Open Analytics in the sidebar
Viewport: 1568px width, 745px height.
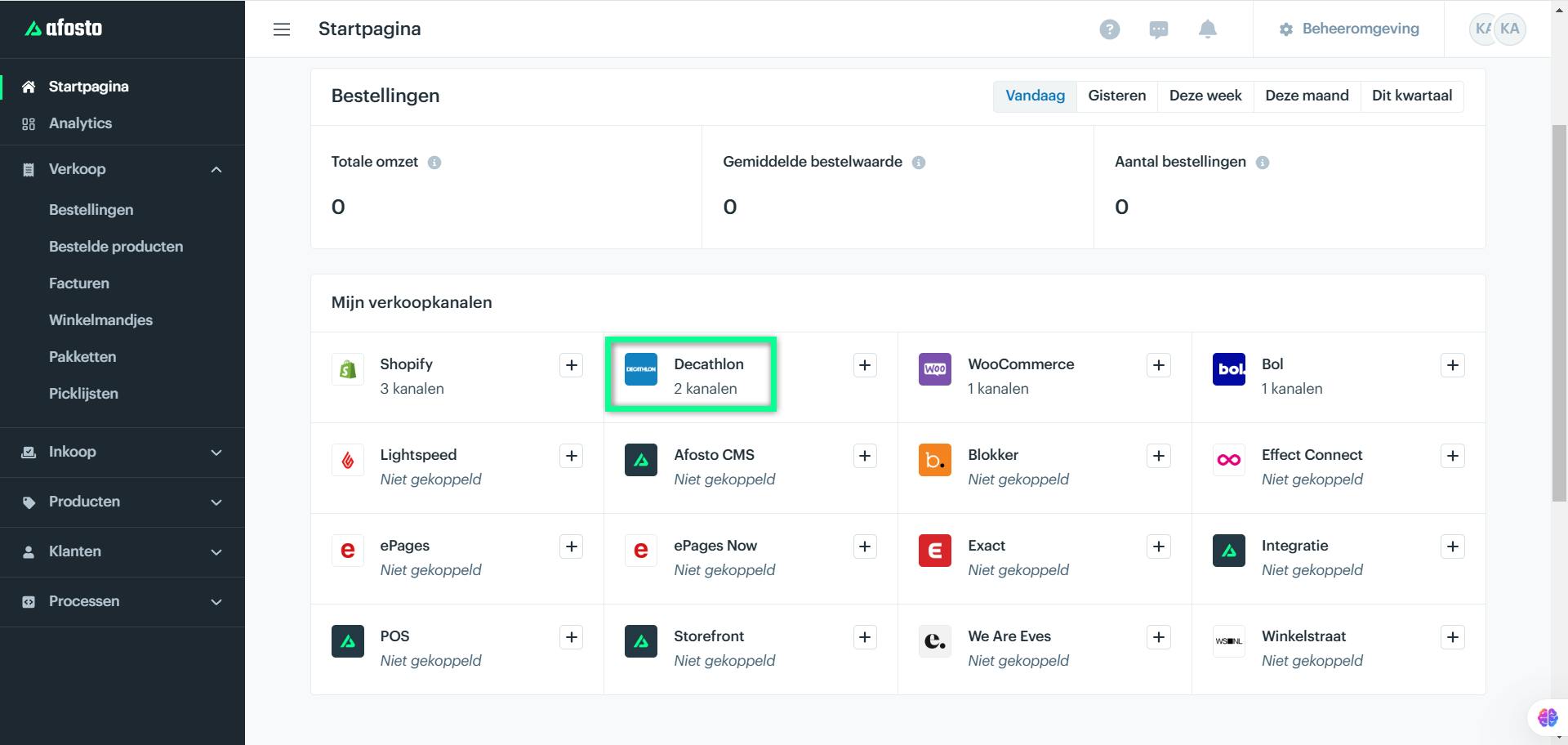pyautogui.click(x=80, y=123)
